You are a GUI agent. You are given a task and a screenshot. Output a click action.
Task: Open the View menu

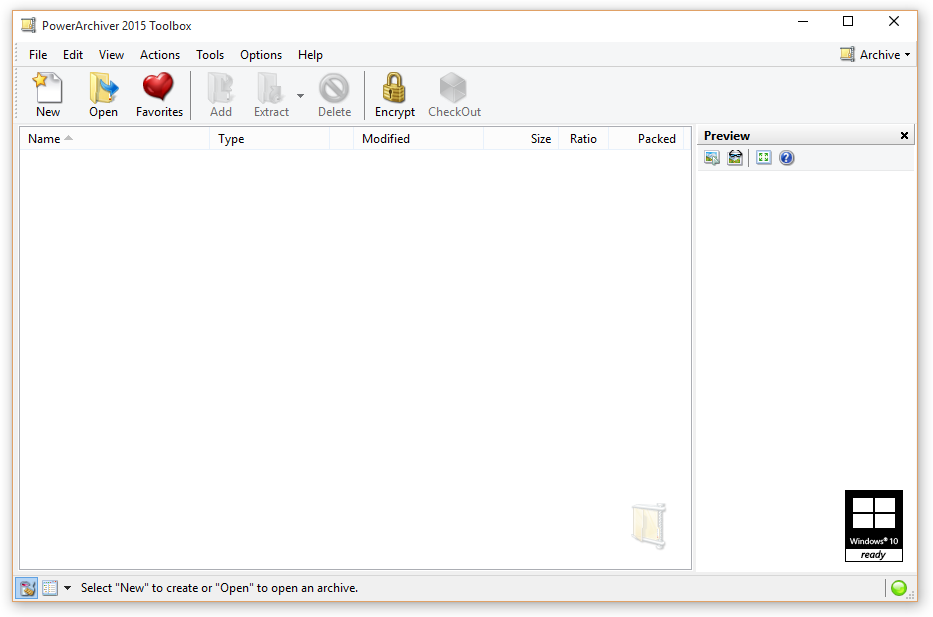(111, 55)
